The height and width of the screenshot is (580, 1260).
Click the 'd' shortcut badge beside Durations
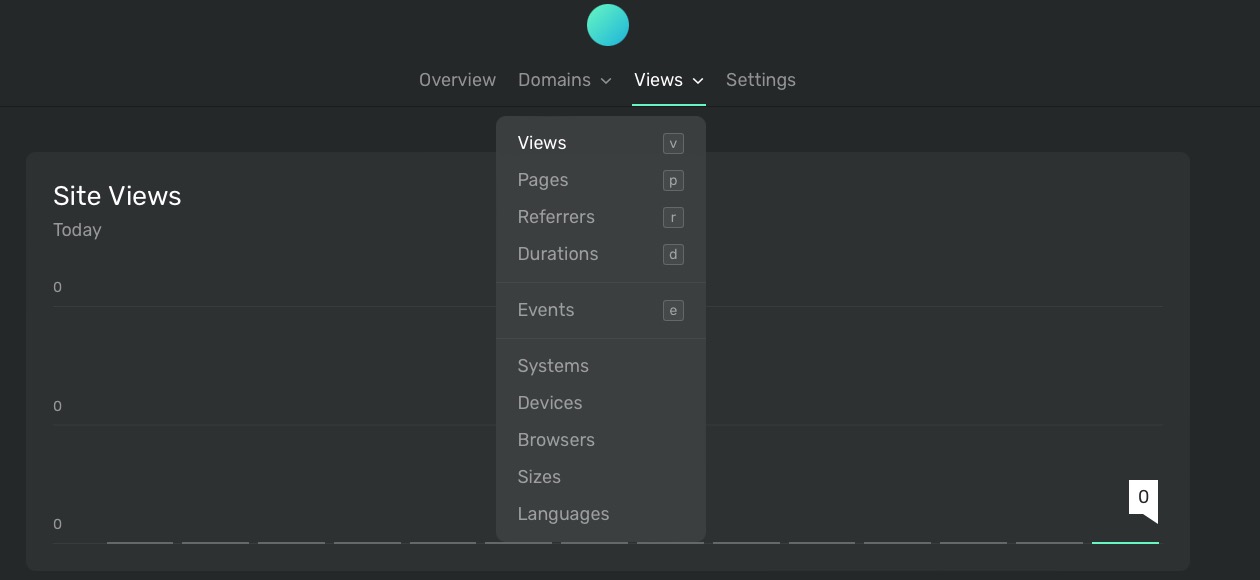pyautogui.click(x=673, y=254)
